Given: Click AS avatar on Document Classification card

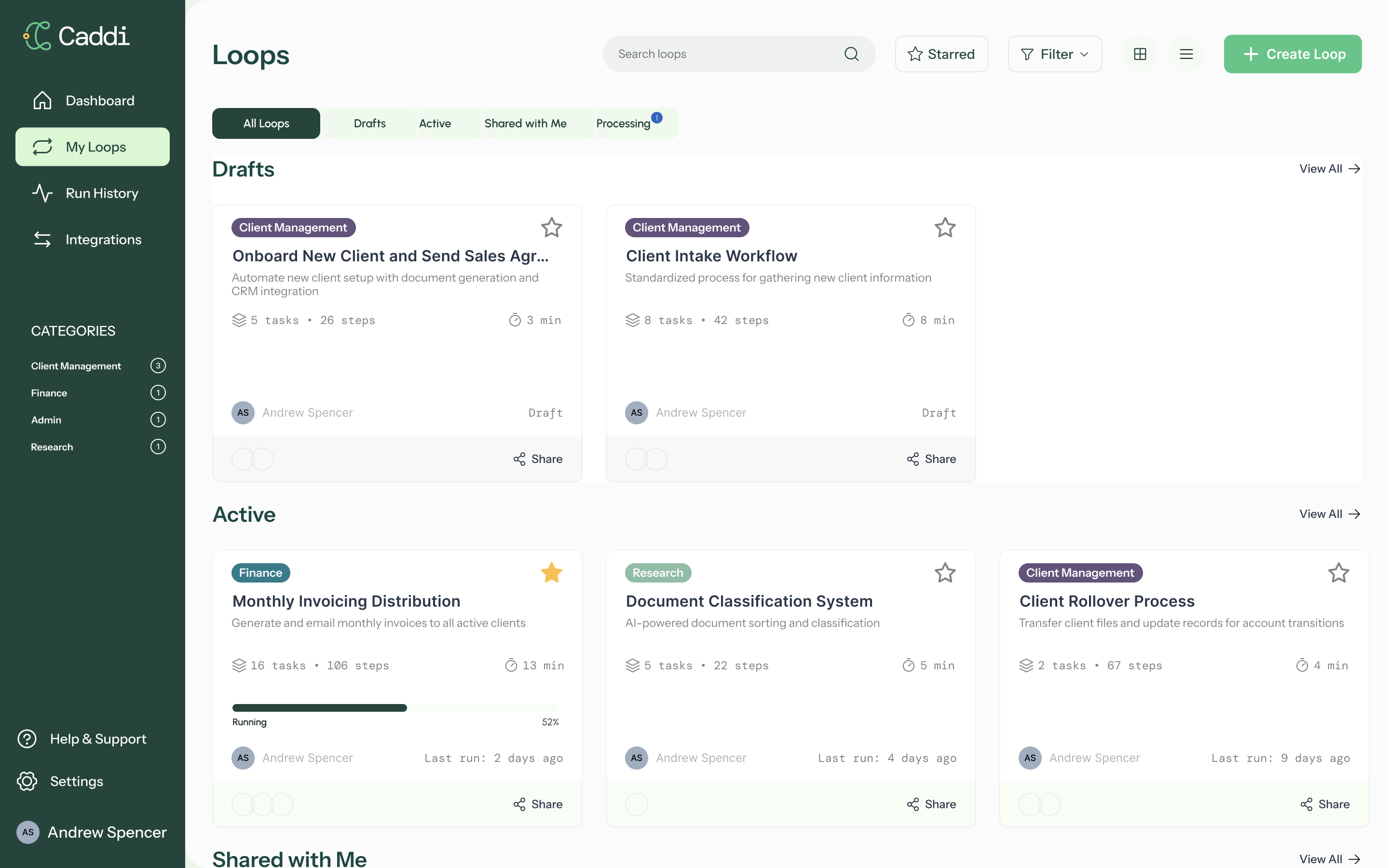Looking at the screenshot, I should point(637,758).
